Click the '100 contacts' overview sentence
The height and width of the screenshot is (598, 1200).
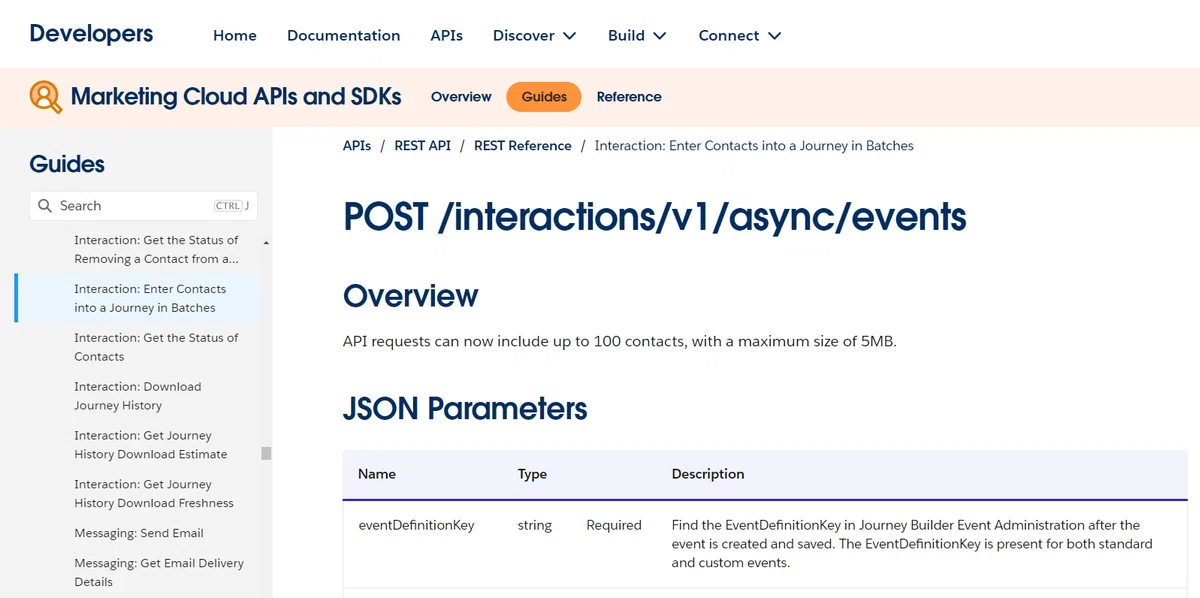click(x=620, y=342)
